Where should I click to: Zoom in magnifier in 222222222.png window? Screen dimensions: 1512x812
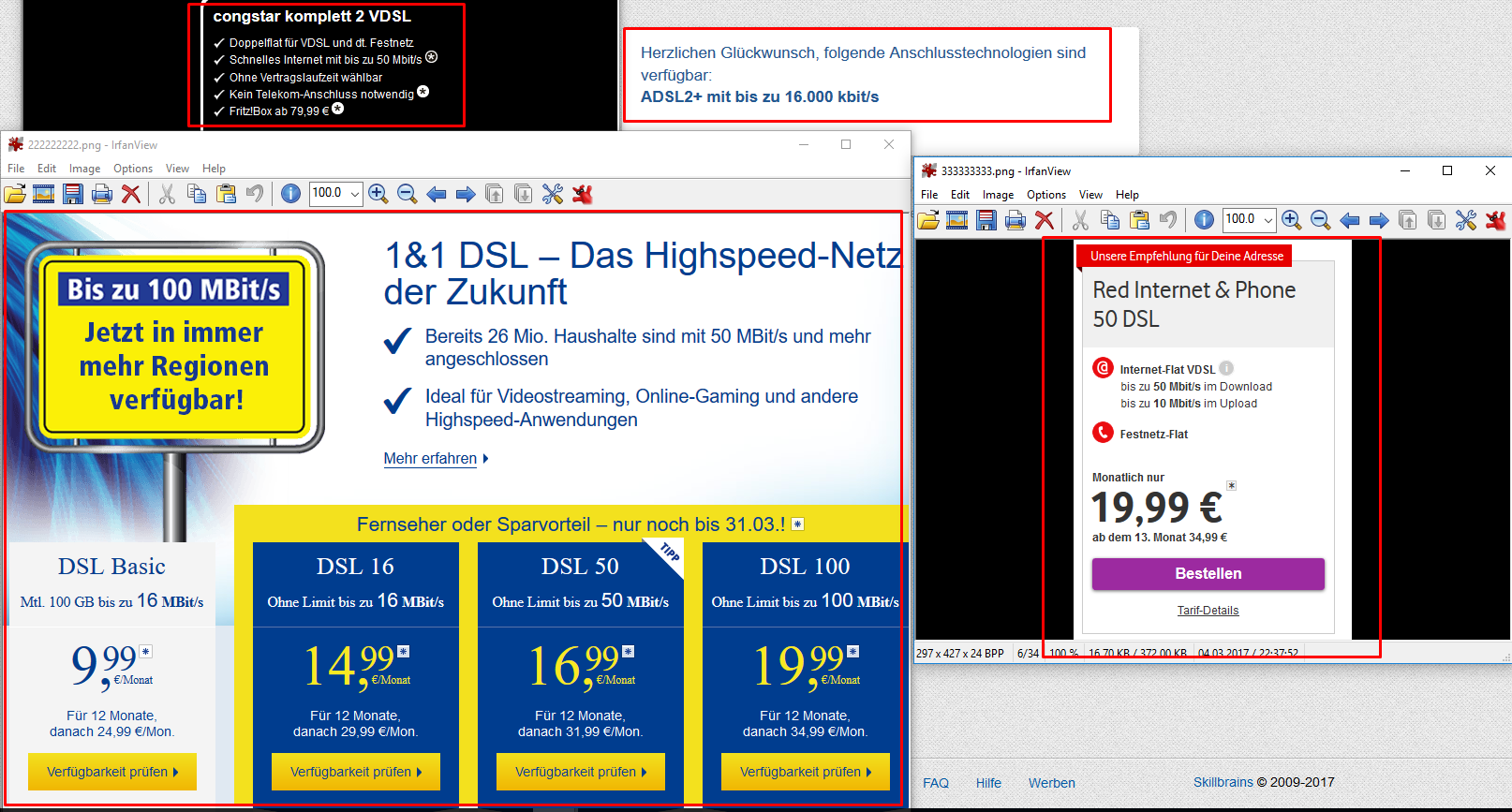[x=378, y=194]
